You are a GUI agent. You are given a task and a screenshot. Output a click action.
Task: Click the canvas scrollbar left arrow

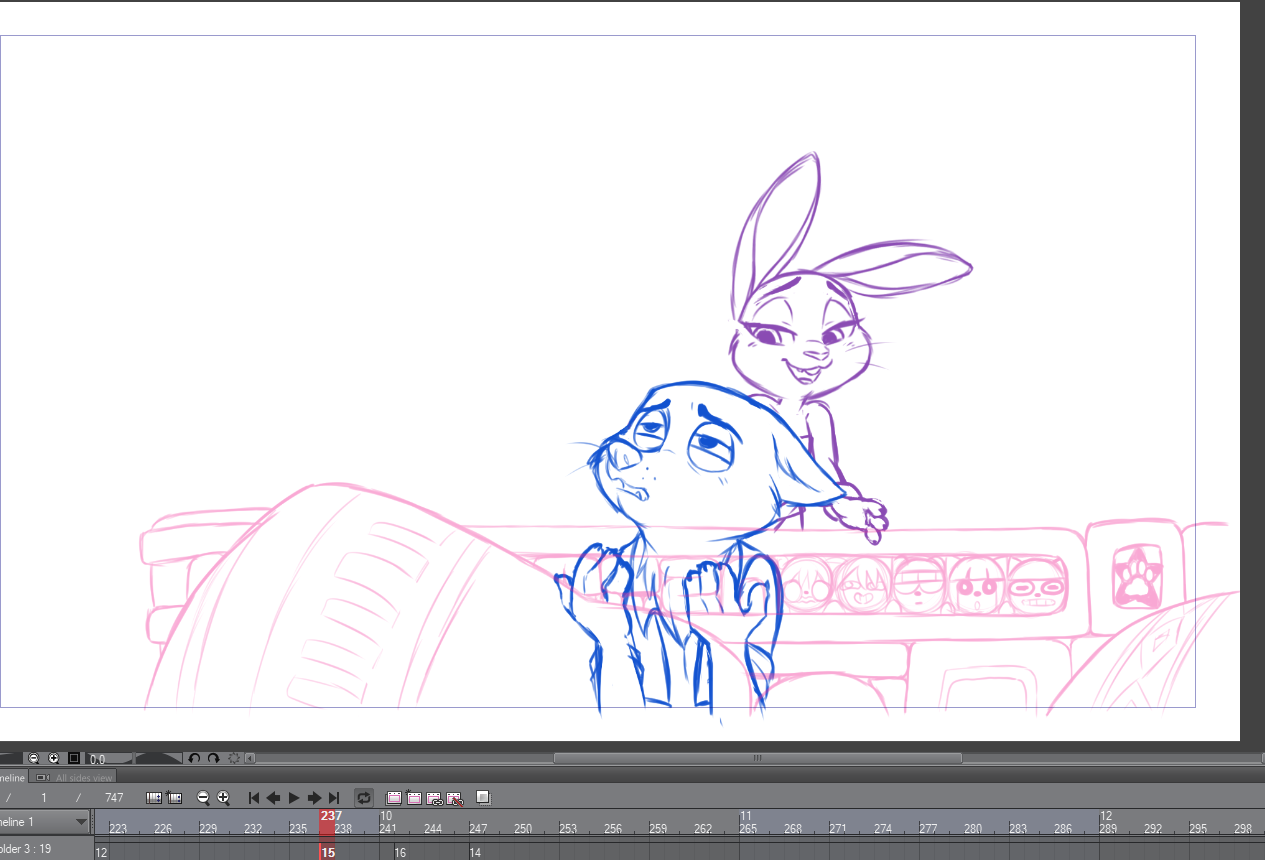[249, 759]
